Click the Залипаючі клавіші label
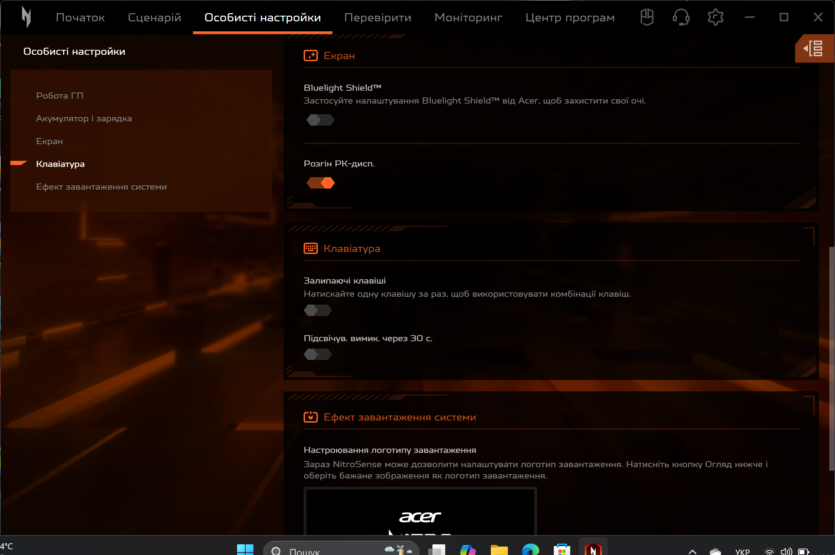 (x=345, y=280)
